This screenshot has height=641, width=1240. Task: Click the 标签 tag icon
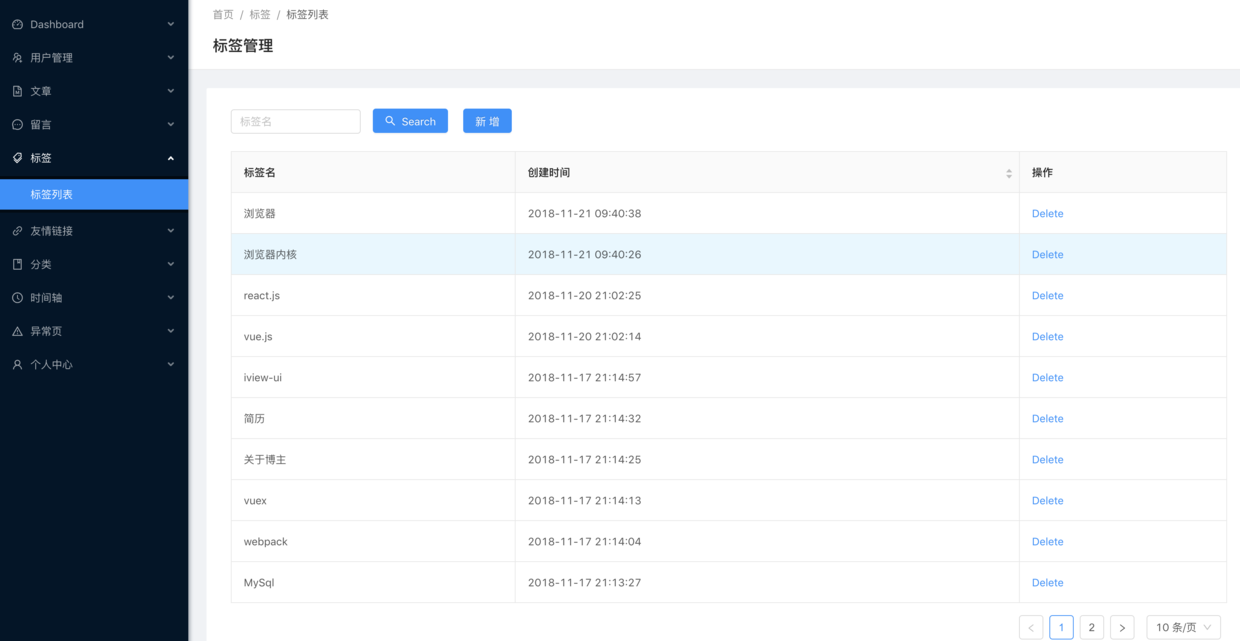(17, 158)
